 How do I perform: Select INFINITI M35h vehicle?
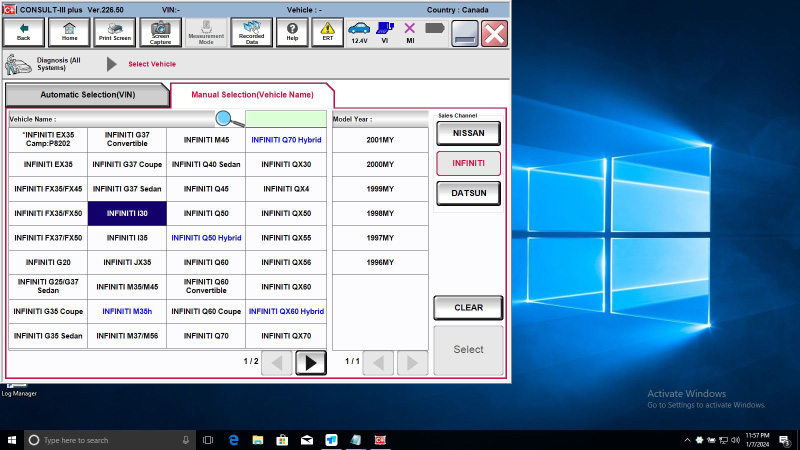tap(127, 311)
